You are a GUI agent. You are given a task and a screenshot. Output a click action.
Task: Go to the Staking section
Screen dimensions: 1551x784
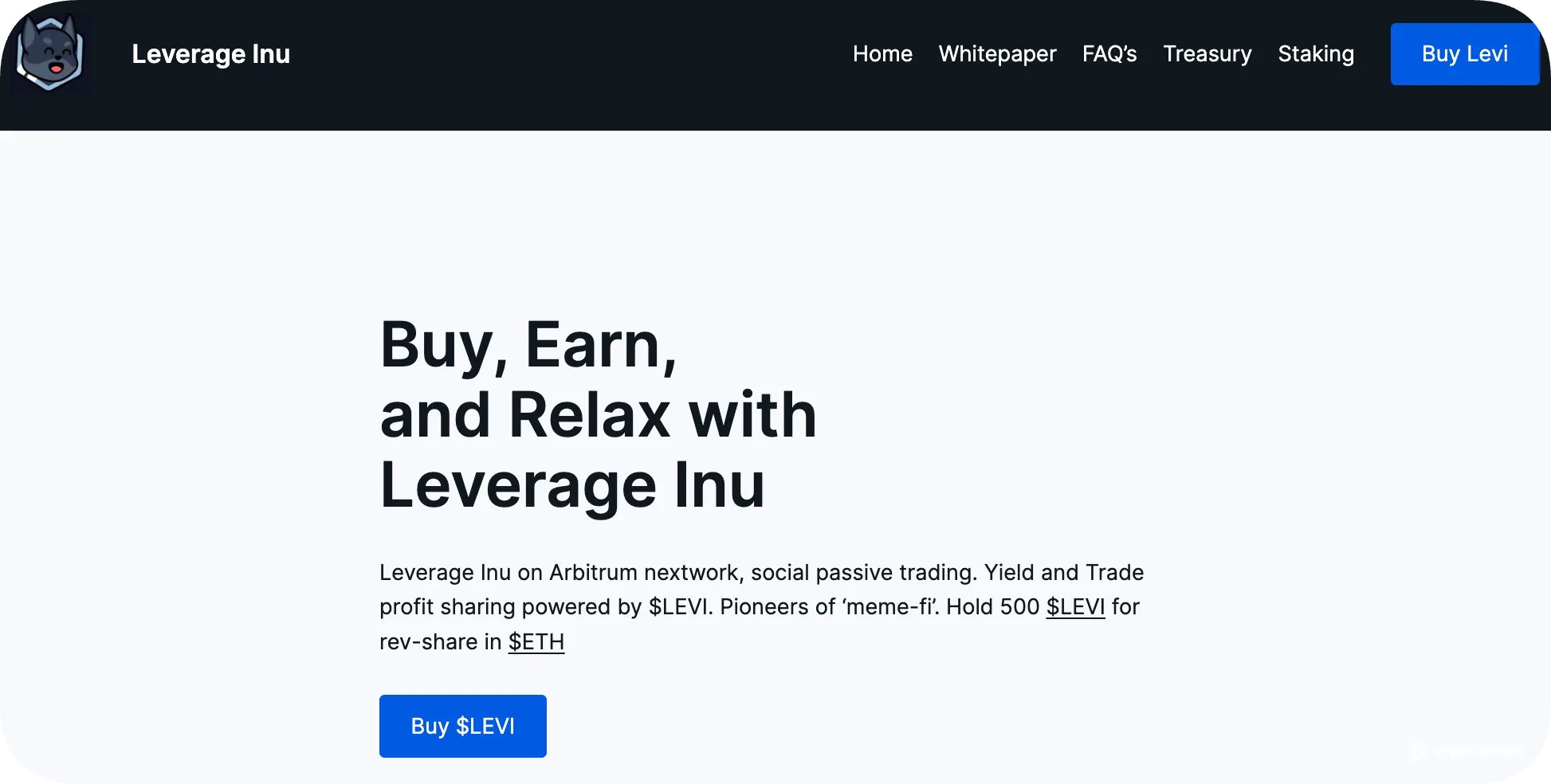tap(1316, 53)
